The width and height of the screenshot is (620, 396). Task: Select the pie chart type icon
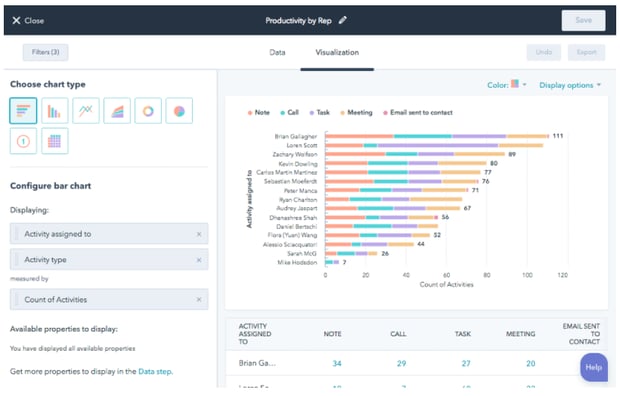(179, 111)
